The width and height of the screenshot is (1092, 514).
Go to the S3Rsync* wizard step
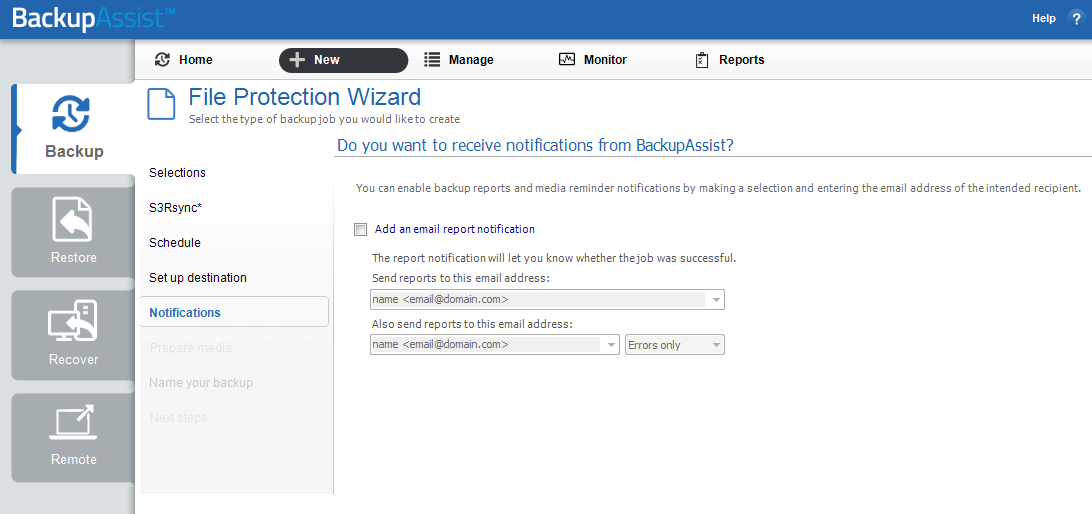pos(176,208)
